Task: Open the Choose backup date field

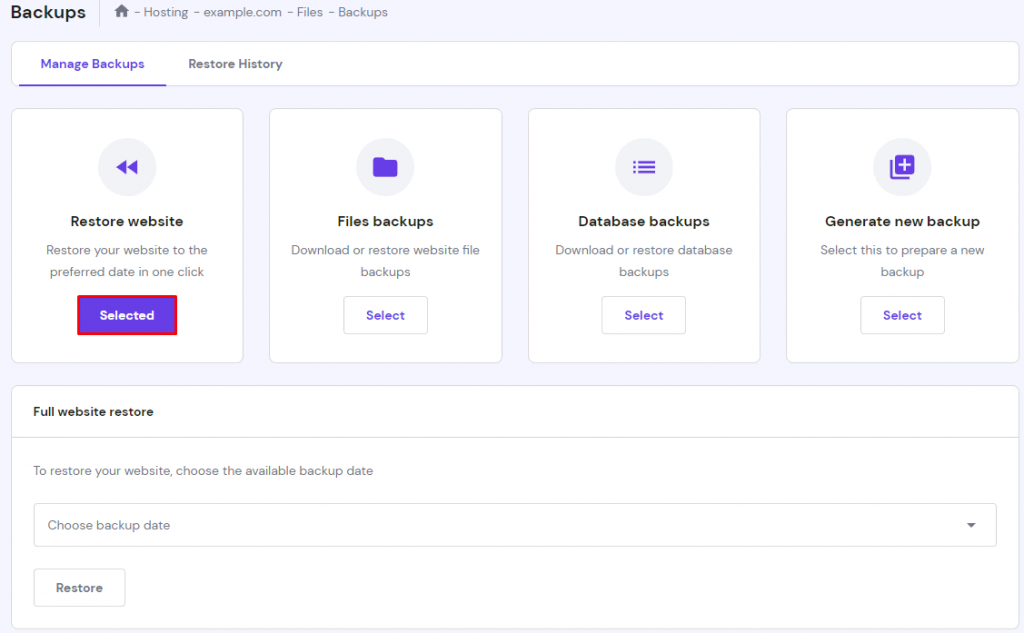Action: 500,525
